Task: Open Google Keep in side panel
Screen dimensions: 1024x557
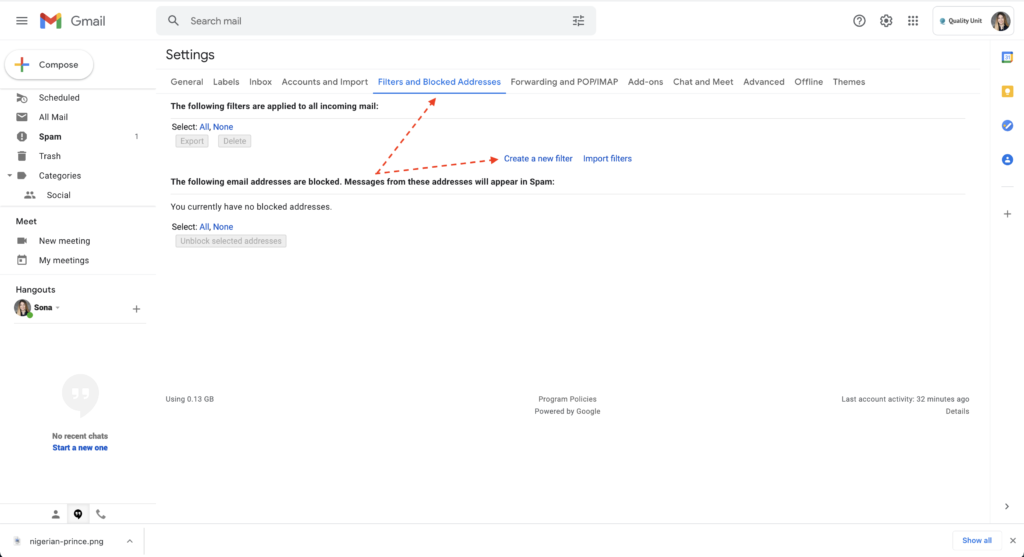Action: [1007, 91]
